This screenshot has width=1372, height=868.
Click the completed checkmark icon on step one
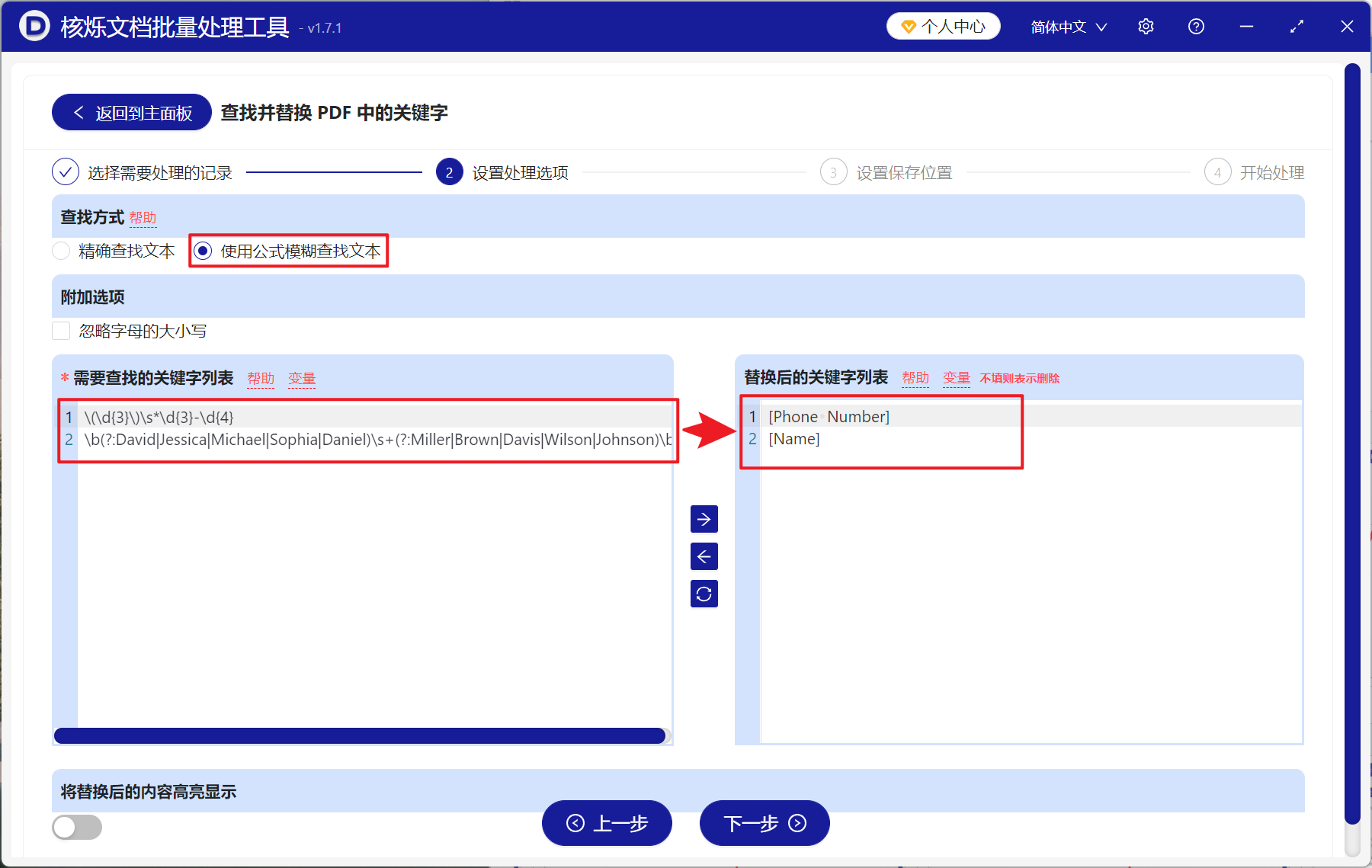[66, 171]
